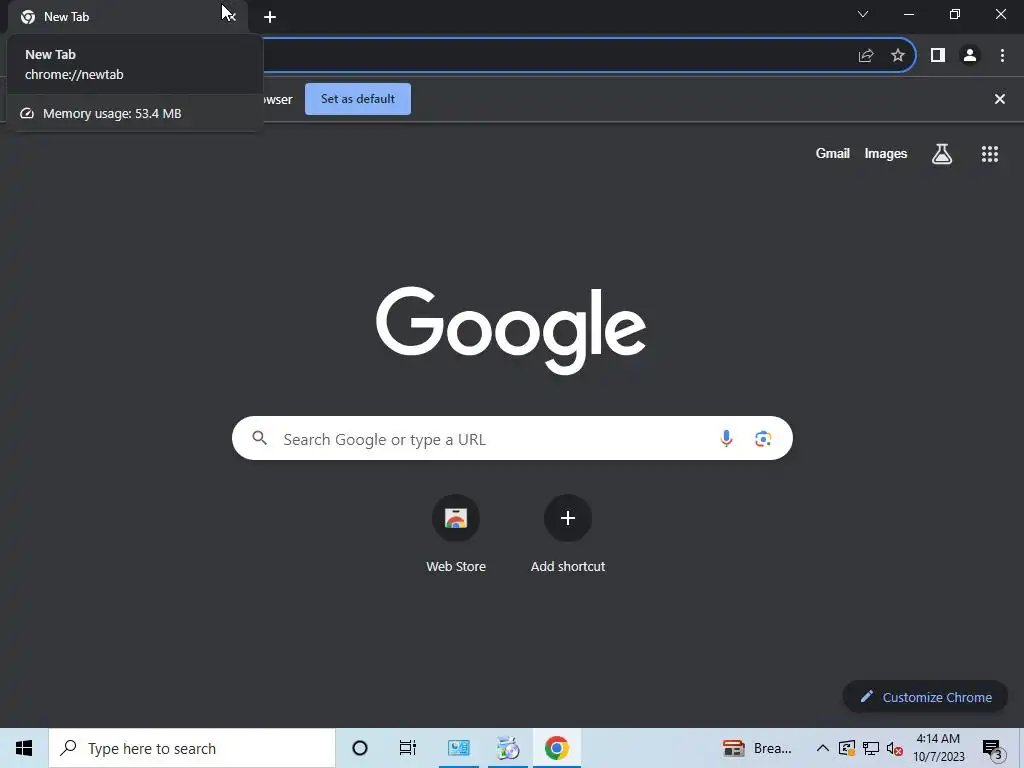
Task: Click the Set as default button
Action: pyautogui.click(x=358, y=99)
